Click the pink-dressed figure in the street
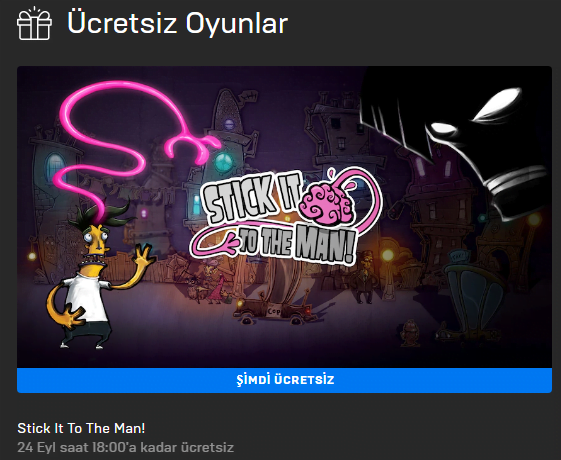Screen dimensions: 561x460 coord(217,289)
